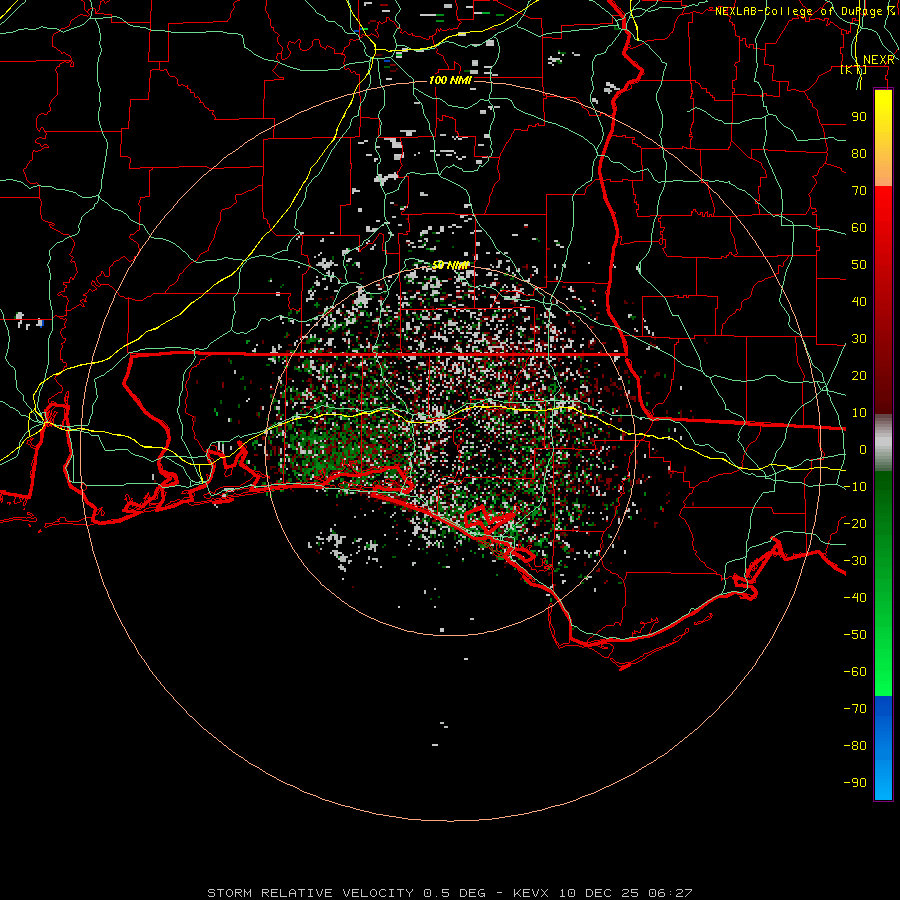Viewport: 900px width, 900px height.
Task: Click the NEXLAB-College of DuPage credit text
Action: [805, 11]
